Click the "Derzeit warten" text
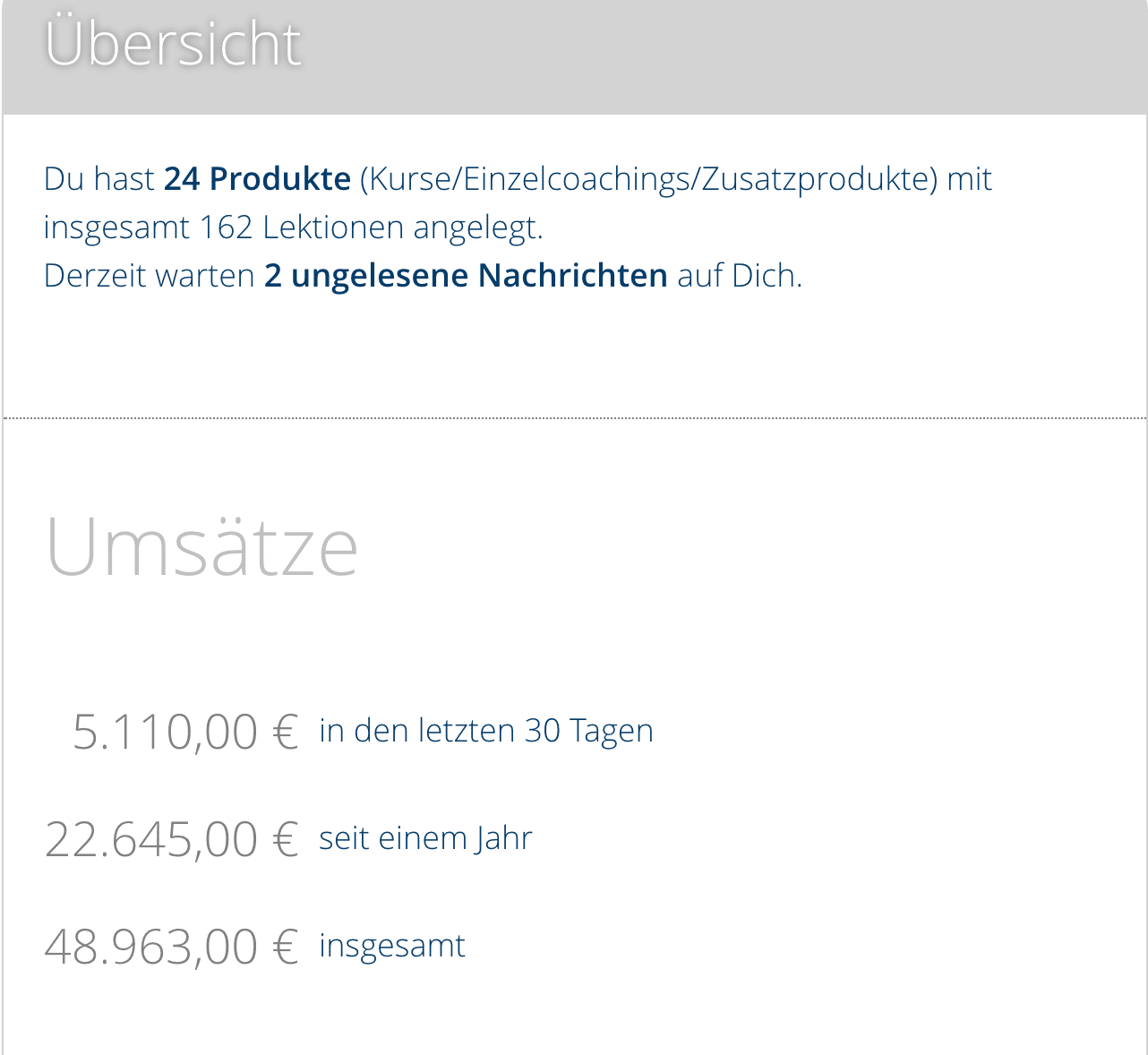The height and width of the screenshot is (1055, 1148). 149,275
